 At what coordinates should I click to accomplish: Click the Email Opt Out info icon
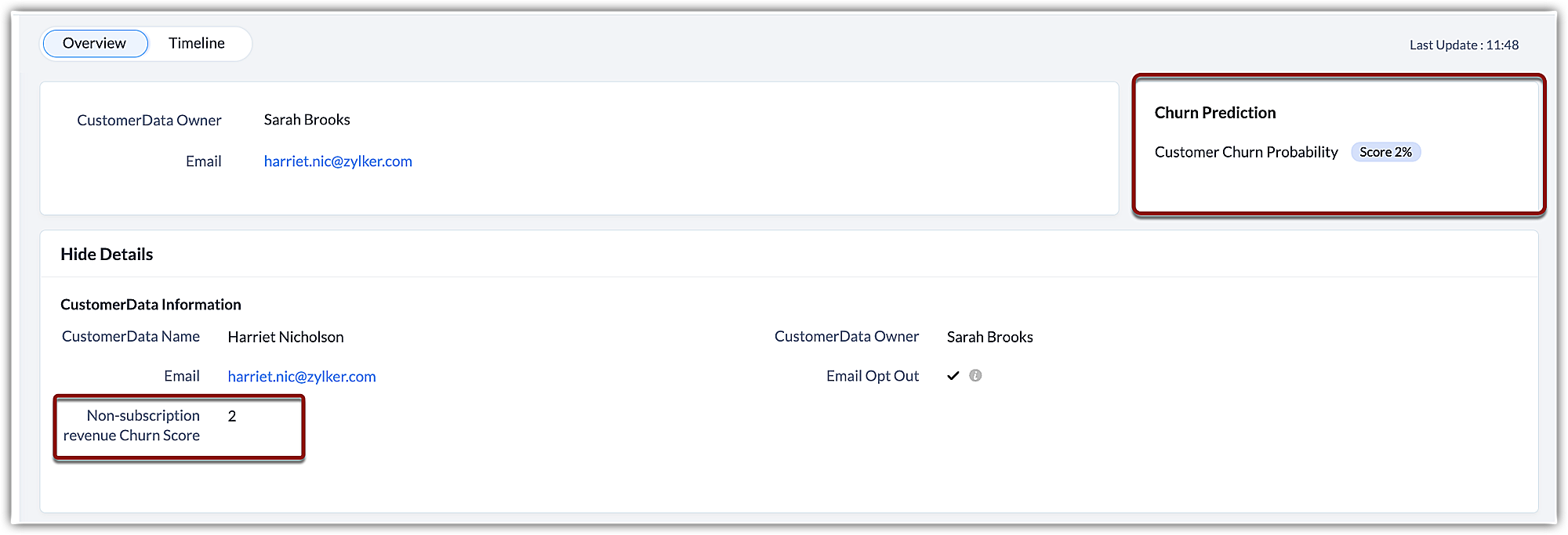pyautogui.click(x=975, y=376)
